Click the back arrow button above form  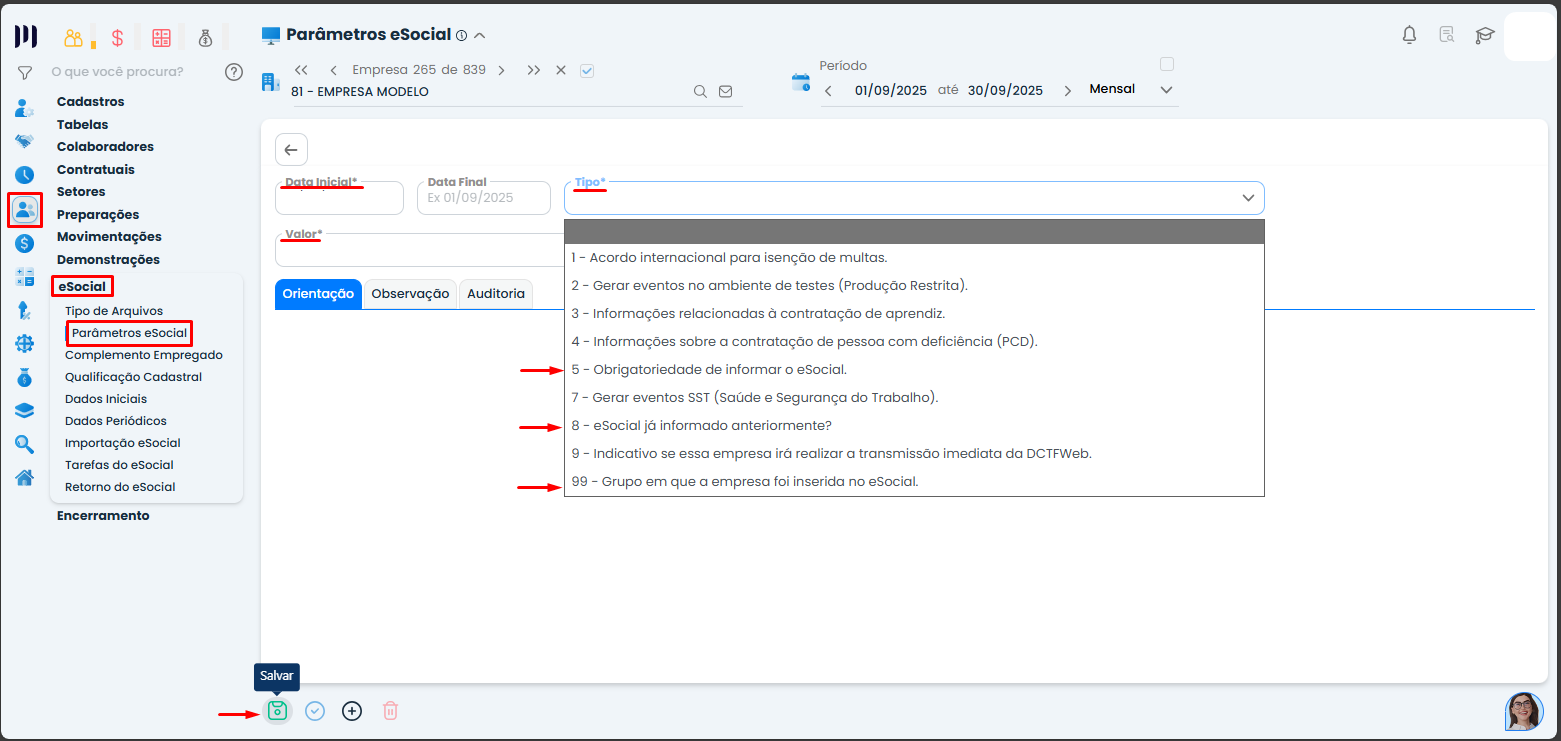click(x=291, y=150)
